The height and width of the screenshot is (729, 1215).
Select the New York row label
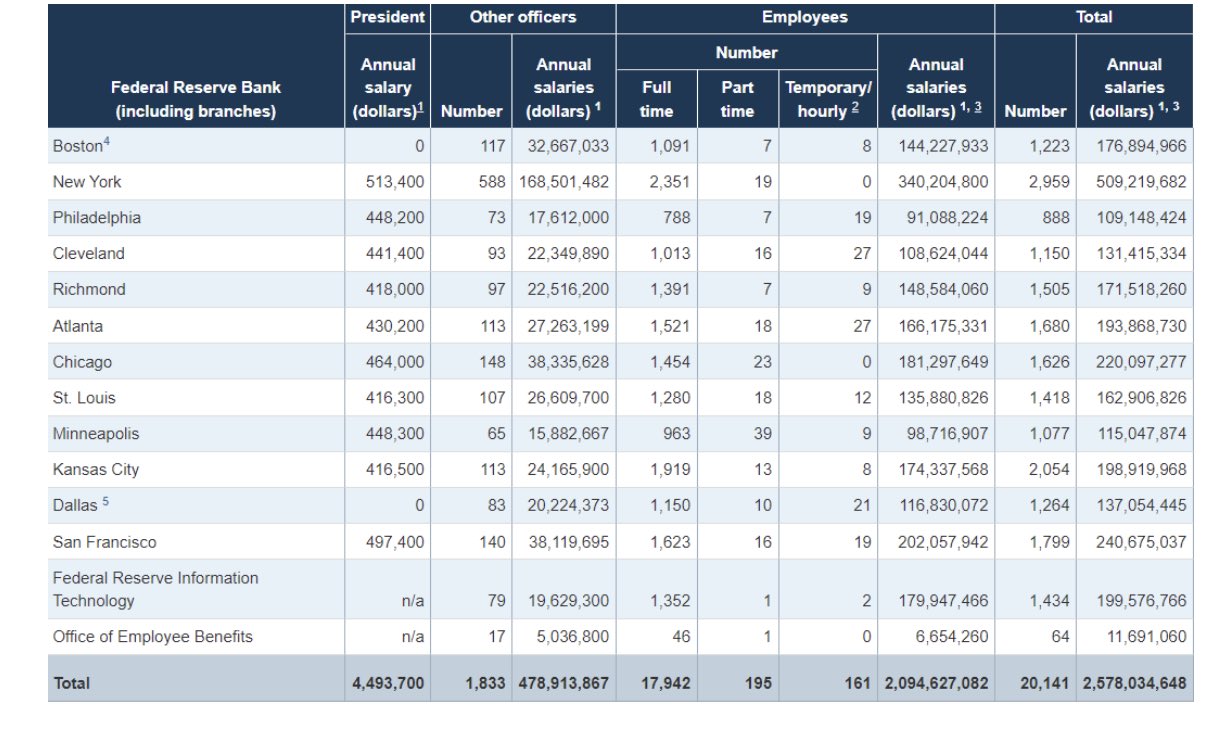tap(87, 182)
